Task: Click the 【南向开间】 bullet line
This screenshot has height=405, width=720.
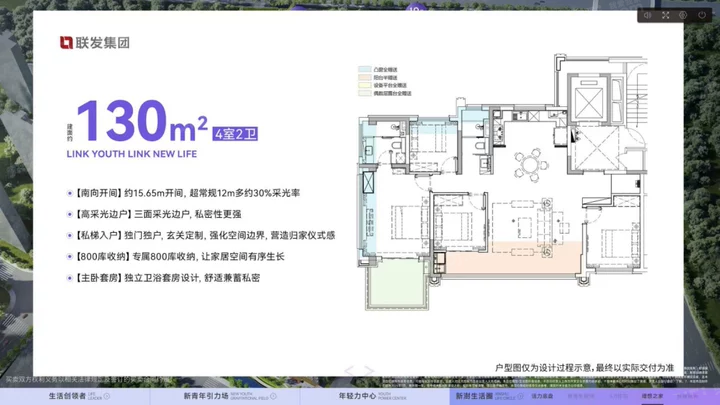Action: [x=183, y=193]
